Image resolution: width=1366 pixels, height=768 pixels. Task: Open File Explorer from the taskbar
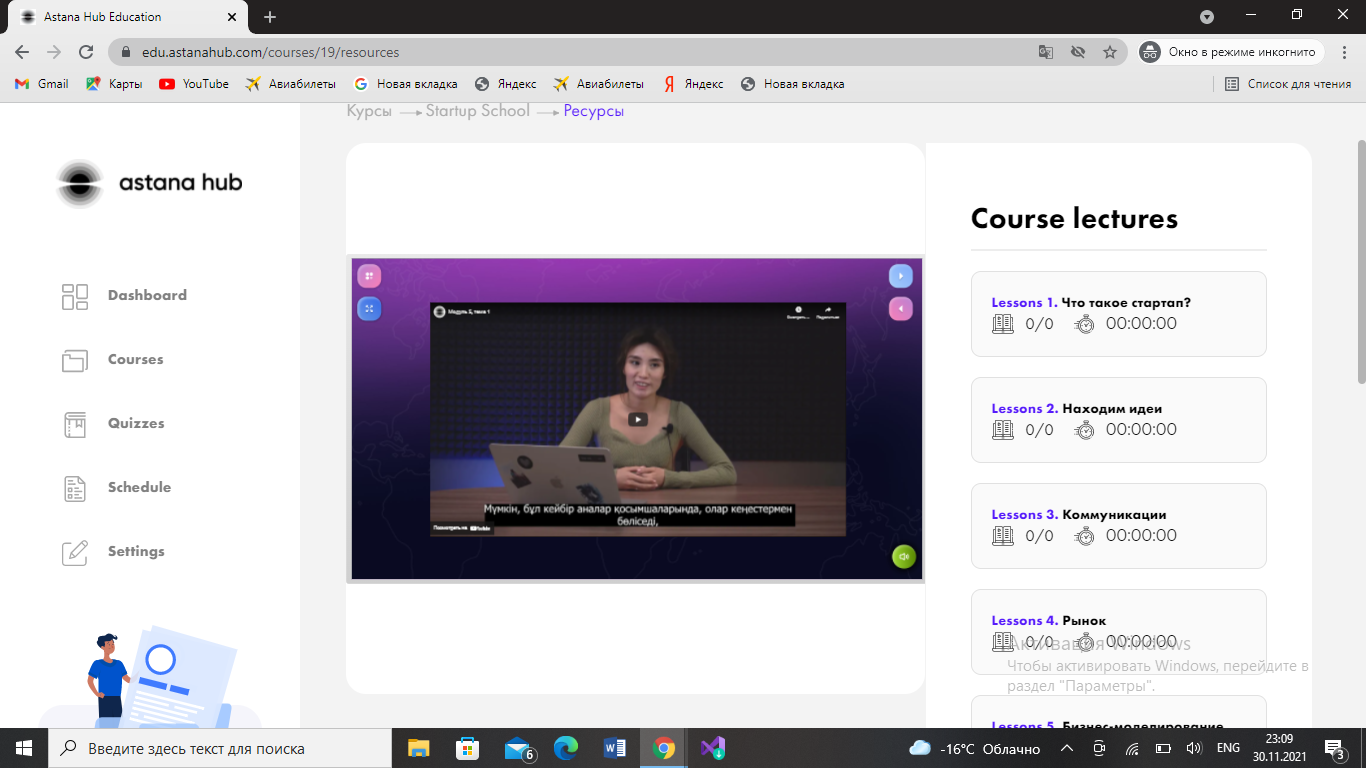pyautogui.click(x=418, y=748)
